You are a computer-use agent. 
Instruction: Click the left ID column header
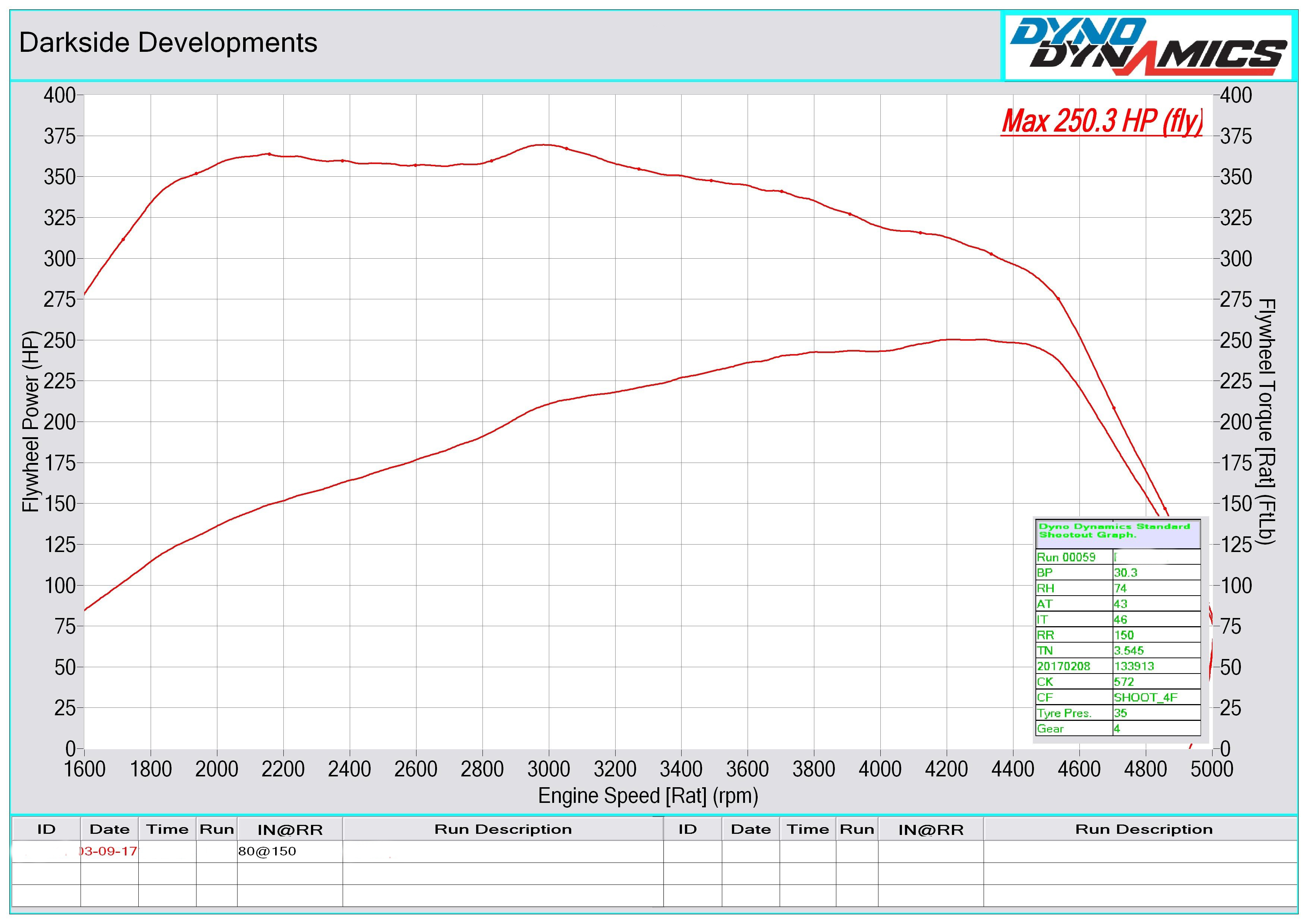(46, 829)
